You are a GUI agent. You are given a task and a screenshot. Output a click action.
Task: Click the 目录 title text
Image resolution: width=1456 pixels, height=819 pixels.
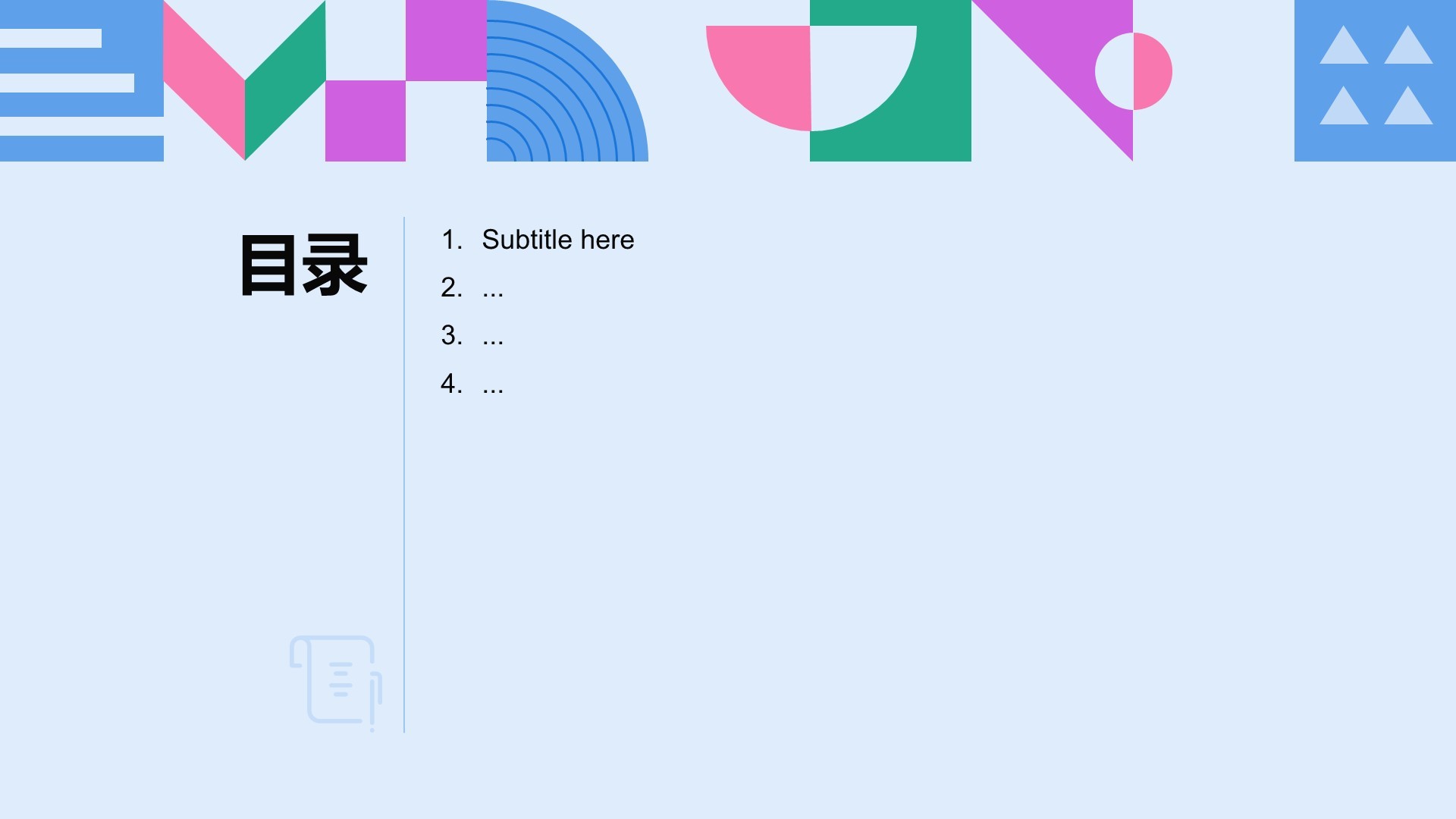tap(303, 264)
